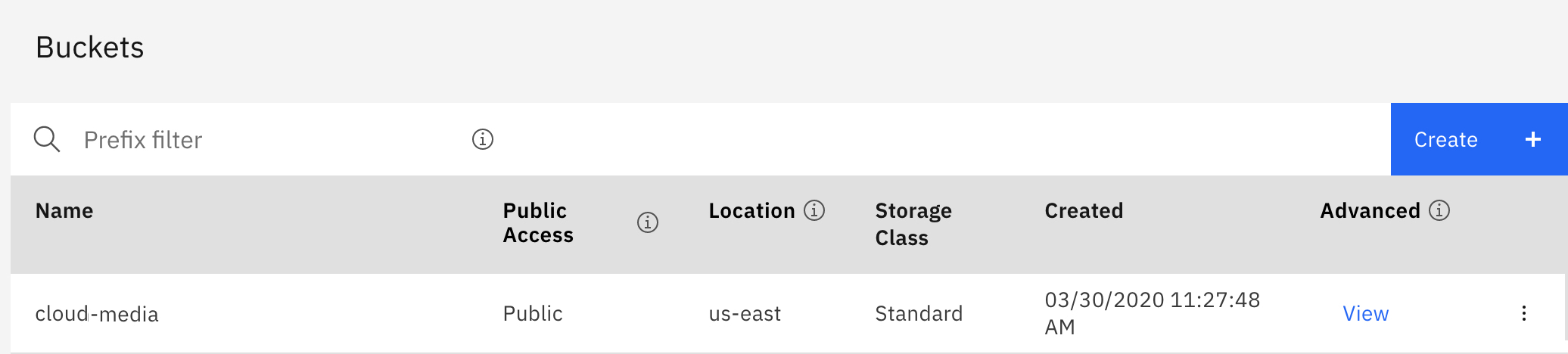
Task: Click the us-east location cell
Action: pyautogui.click(x=745, y=313)
